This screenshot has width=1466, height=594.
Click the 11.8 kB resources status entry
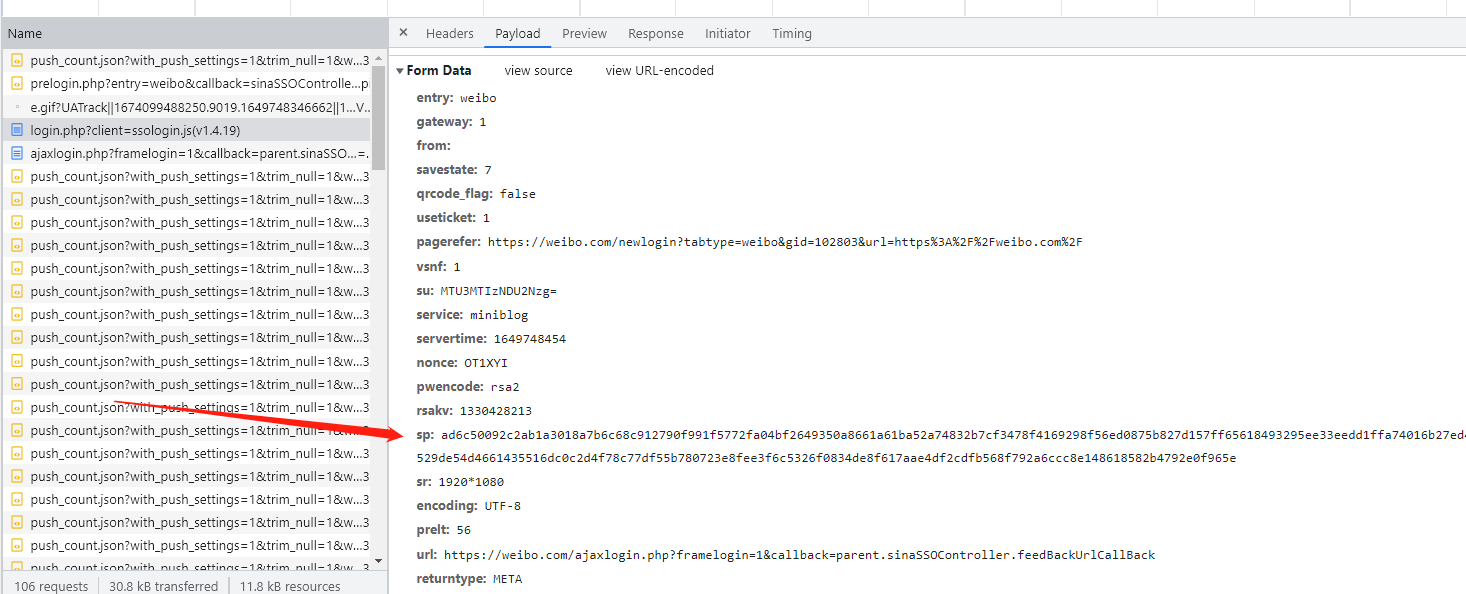click(290, 586)
